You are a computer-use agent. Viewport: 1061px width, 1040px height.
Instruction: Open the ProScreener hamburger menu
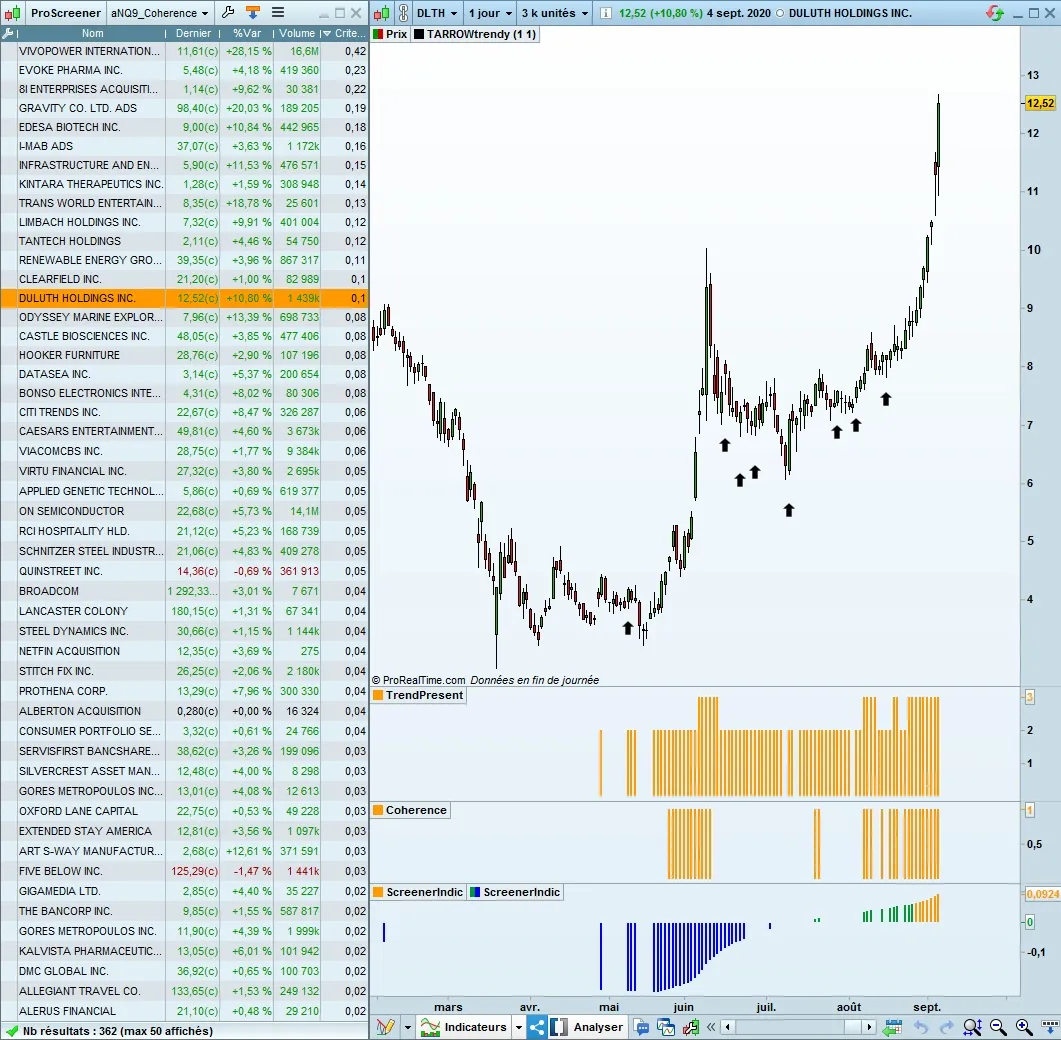[278, 13]
